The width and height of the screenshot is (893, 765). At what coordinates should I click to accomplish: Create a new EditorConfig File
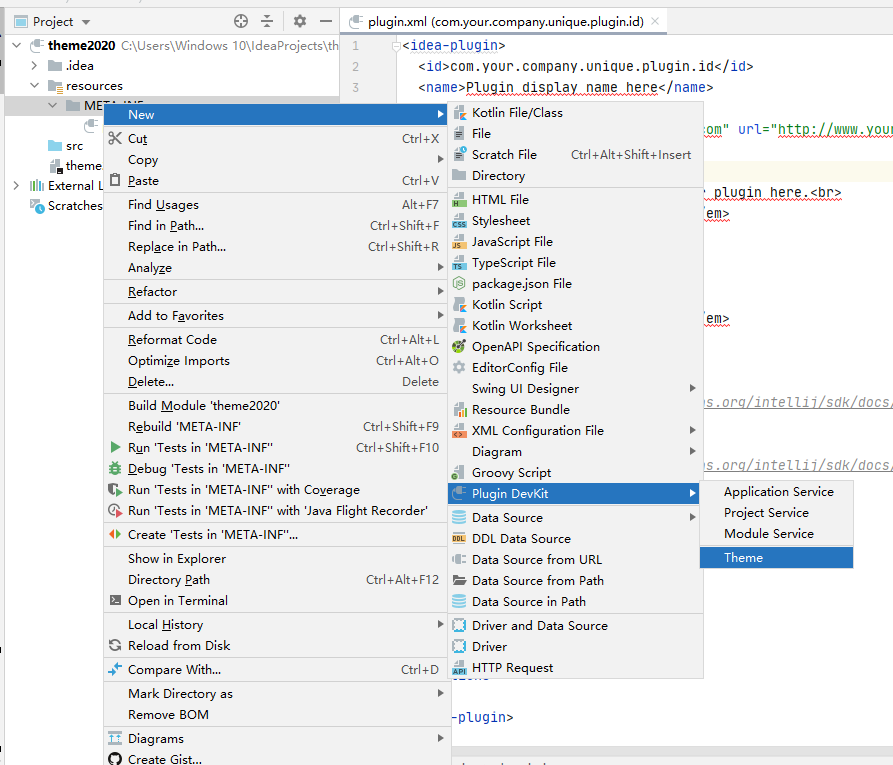click(575, 367)
